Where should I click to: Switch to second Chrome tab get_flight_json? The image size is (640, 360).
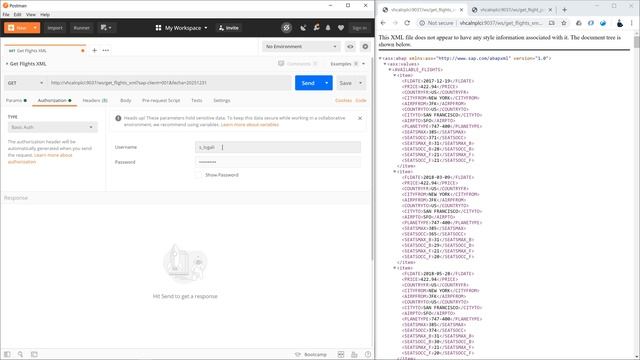click(512, 9)
